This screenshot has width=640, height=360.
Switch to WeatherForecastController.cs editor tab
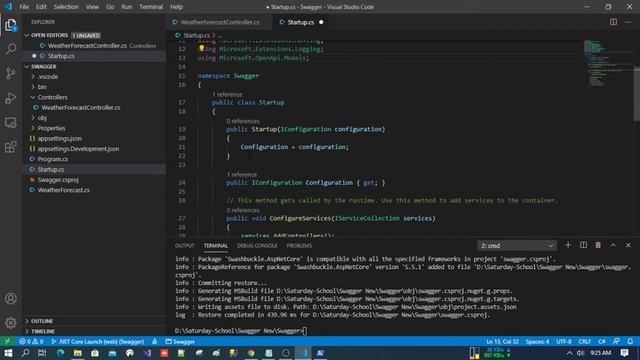tap(219, 22)
